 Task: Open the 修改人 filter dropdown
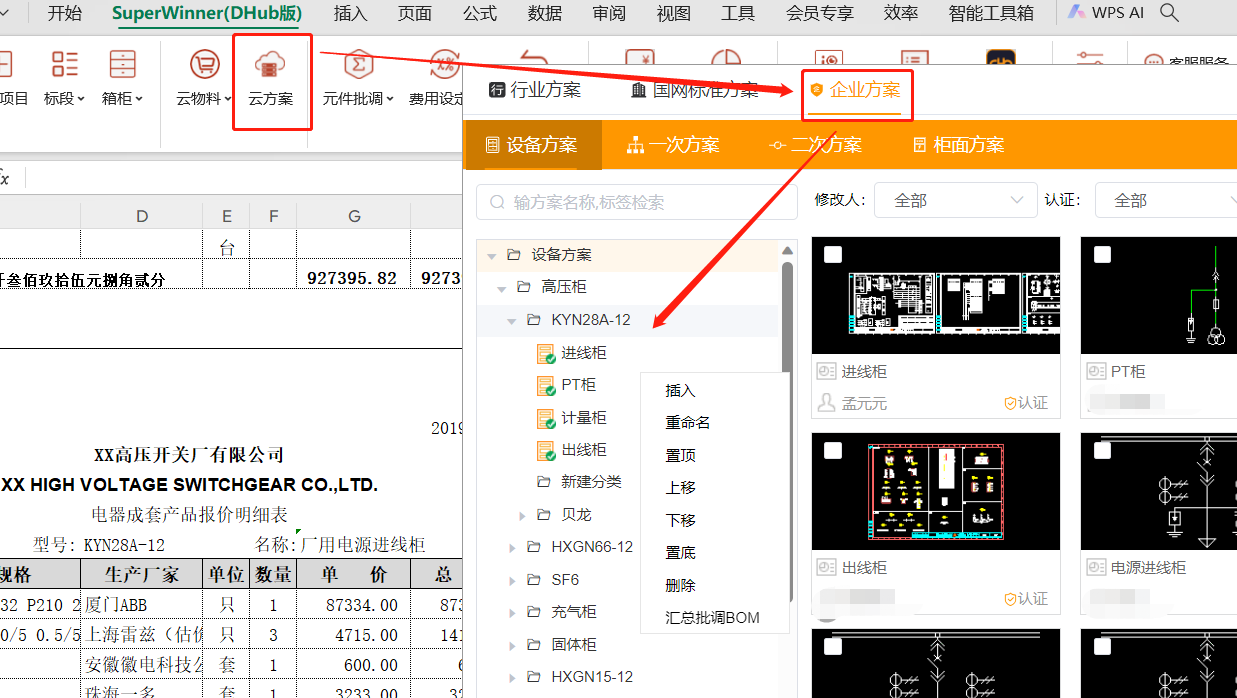point(955,201)
